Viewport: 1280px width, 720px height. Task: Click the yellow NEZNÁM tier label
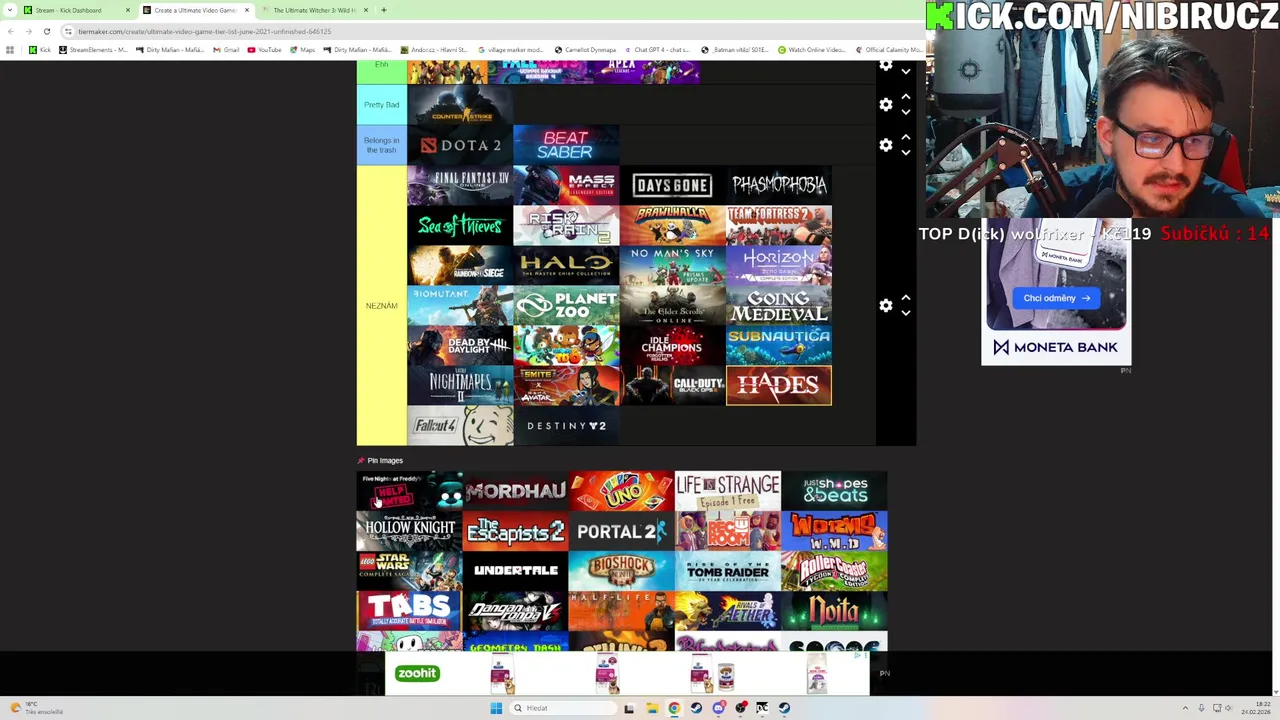381,306
